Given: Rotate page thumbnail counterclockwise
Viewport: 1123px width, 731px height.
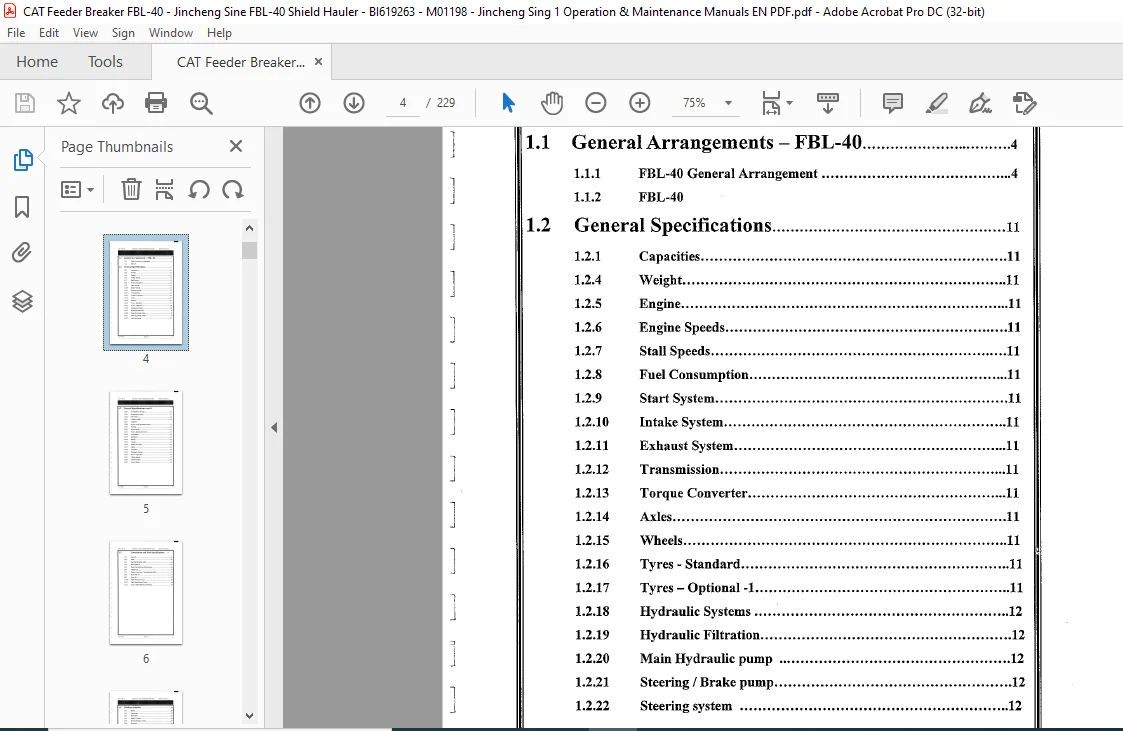Looking at the screenshot, I should (199, 190).
